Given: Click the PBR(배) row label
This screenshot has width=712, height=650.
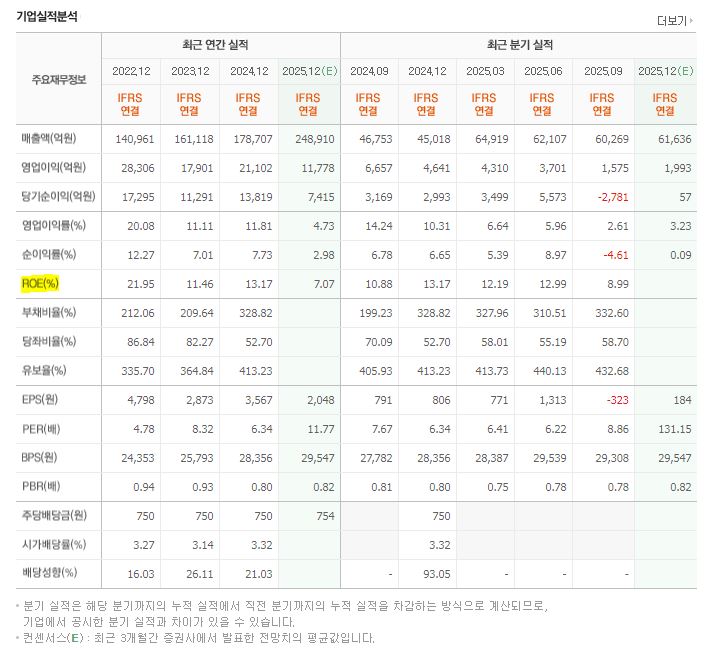Looking at the screenshot, I should click(x=41, y=486).
